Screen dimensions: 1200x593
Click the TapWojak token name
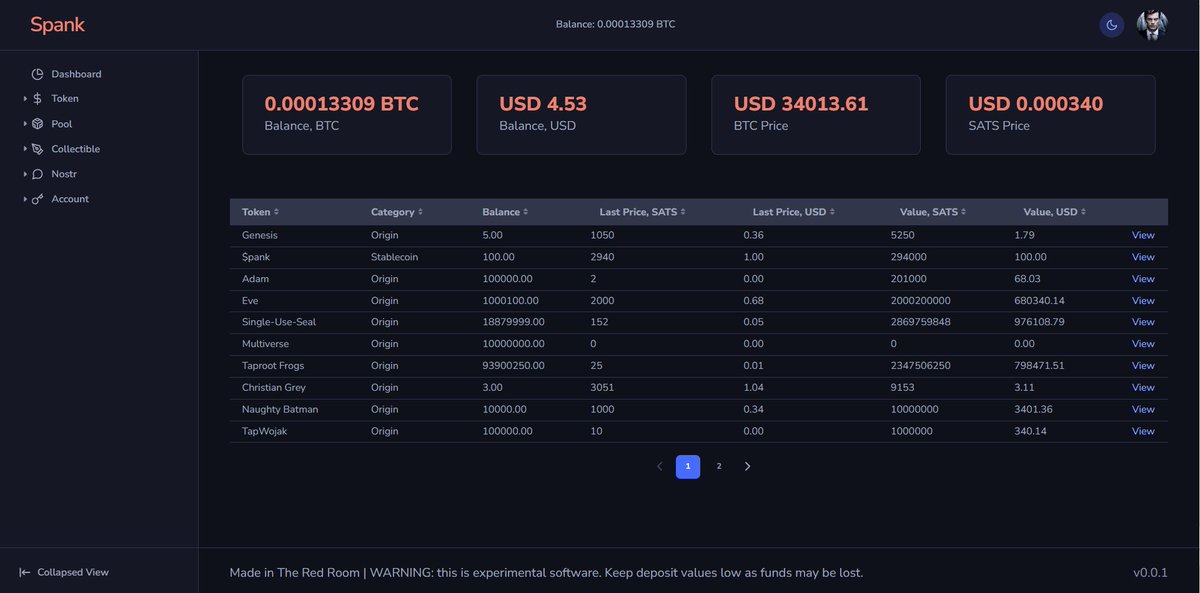click(265, 432)
